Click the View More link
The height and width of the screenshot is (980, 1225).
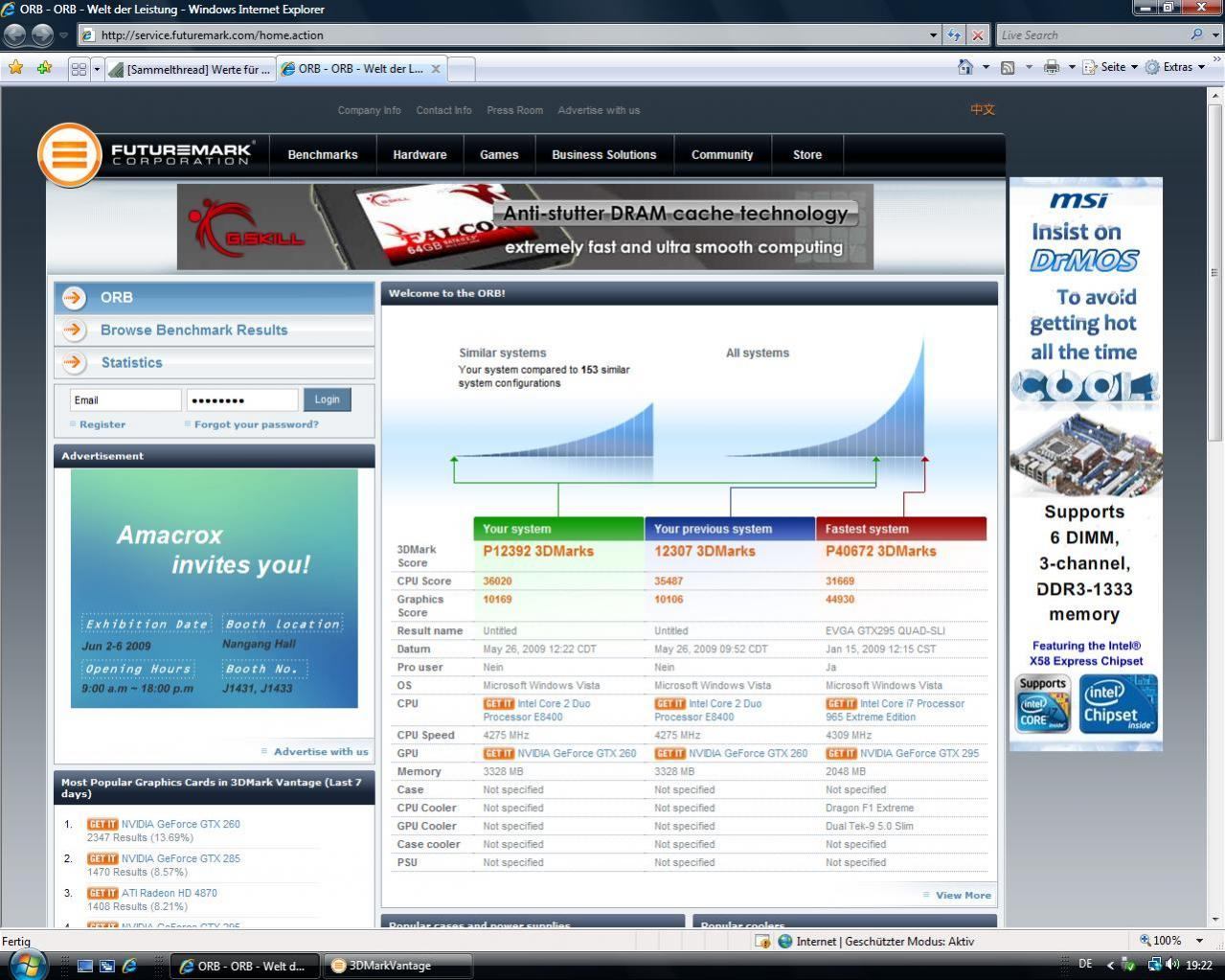[964, 896]
